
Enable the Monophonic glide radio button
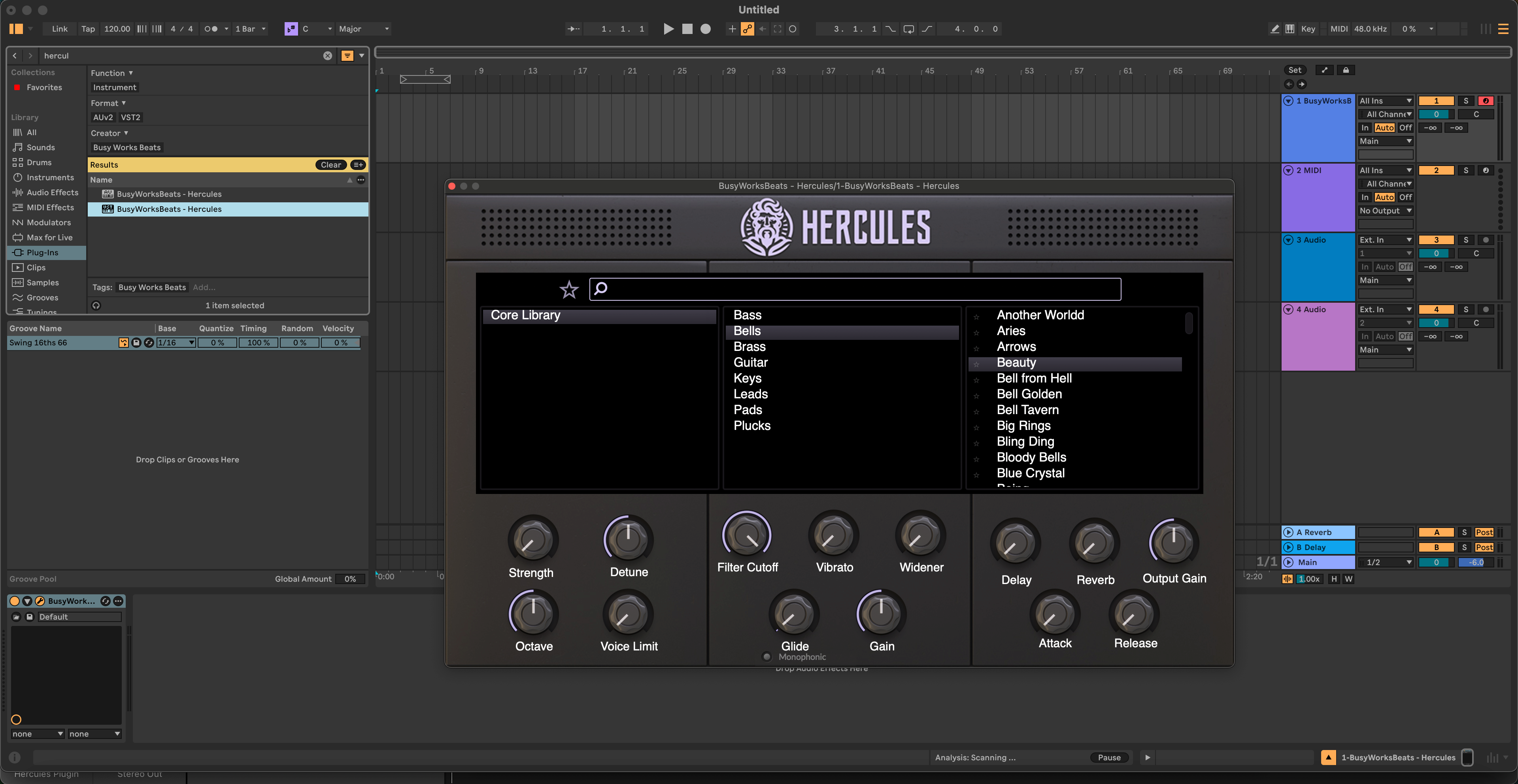[767, 657]
